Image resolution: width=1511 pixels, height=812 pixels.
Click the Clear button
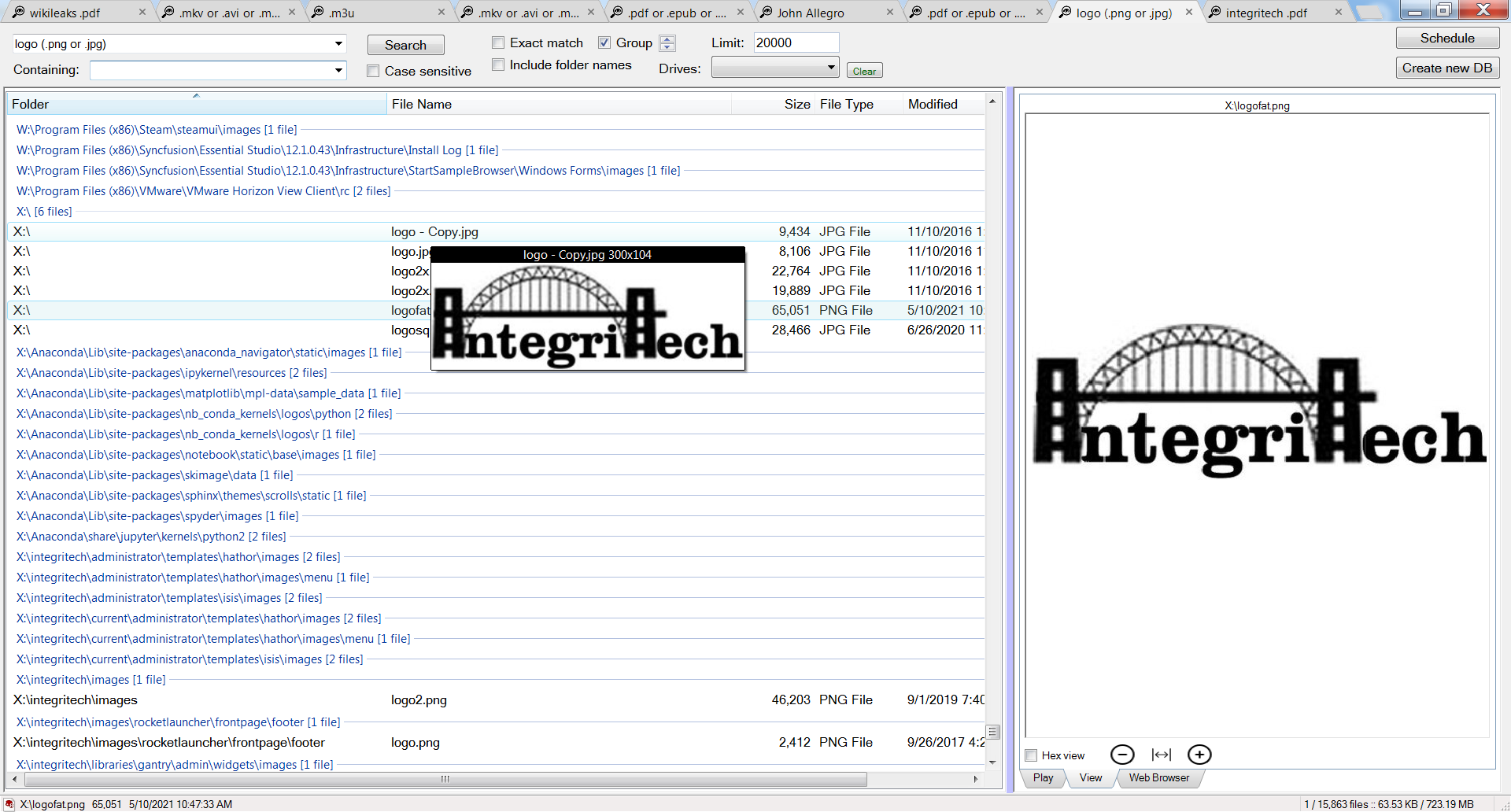pyautogui.click(x=864, y=71)
